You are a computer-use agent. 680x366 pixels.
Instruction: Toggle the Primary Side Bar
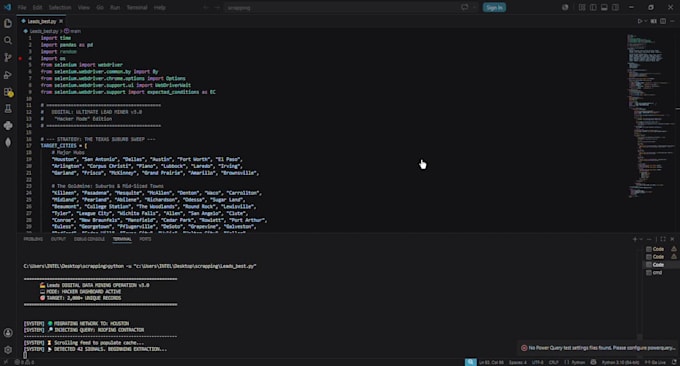click(593, 7)
